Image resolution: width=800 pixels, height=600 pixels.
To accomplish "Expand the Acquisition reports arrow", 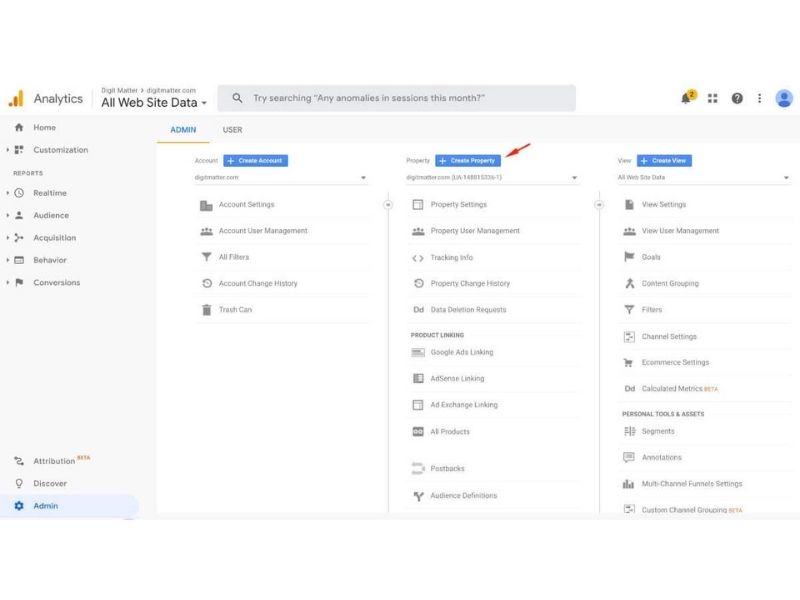I will [7, 238].
